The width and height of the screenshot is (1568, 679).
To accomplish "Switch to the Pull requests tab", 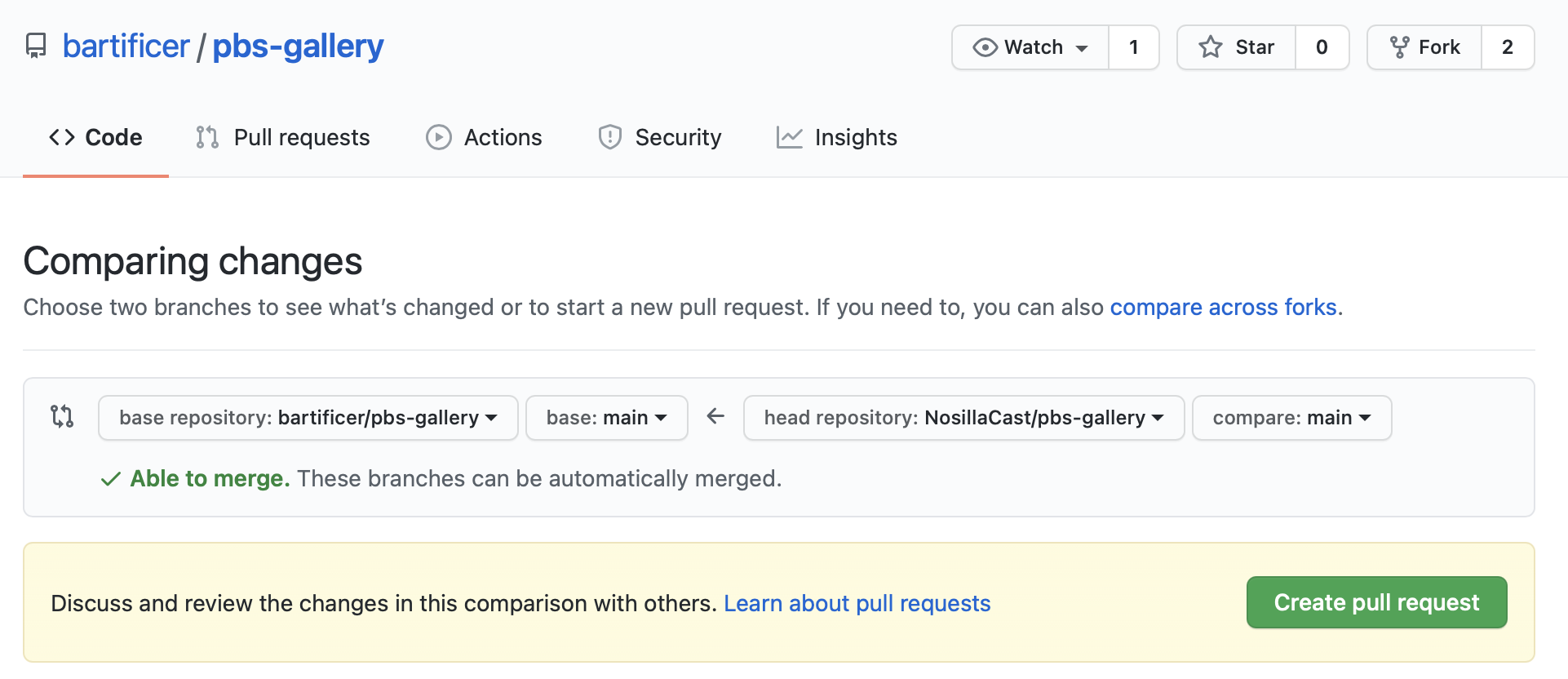I will [x=283, y=137].
